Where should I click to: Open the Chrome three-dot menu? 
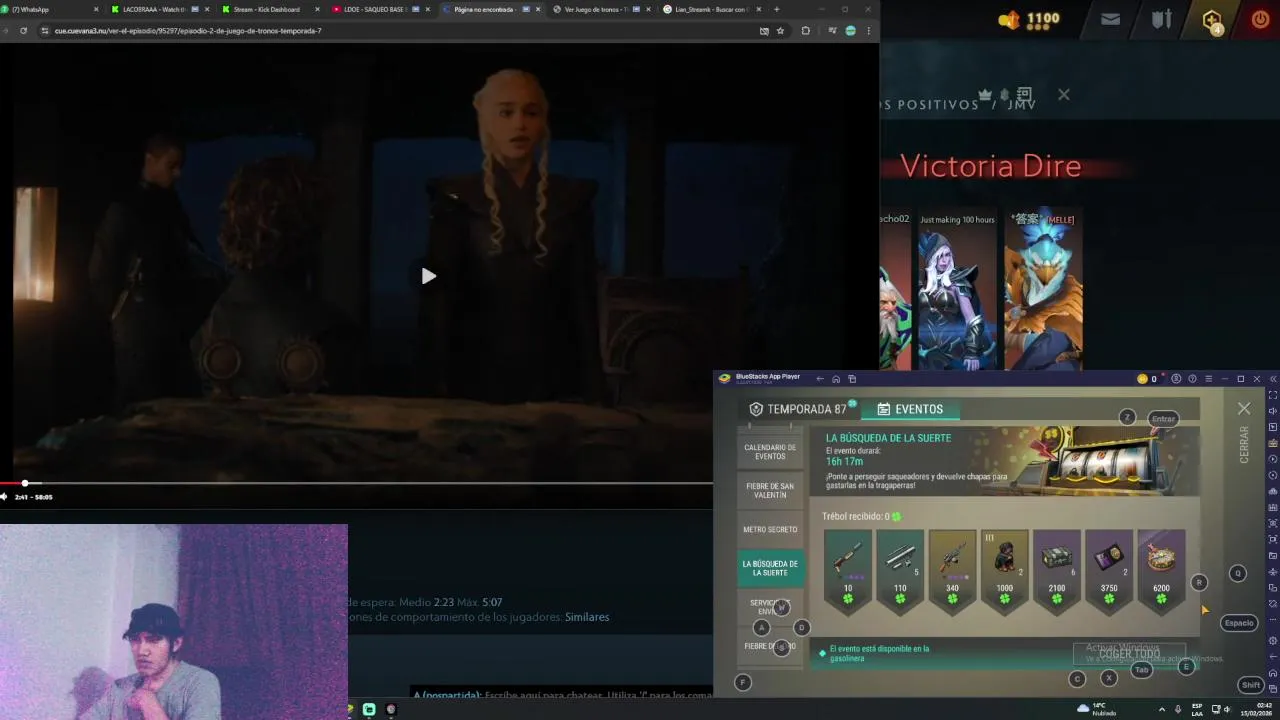(x=868, y=31)
